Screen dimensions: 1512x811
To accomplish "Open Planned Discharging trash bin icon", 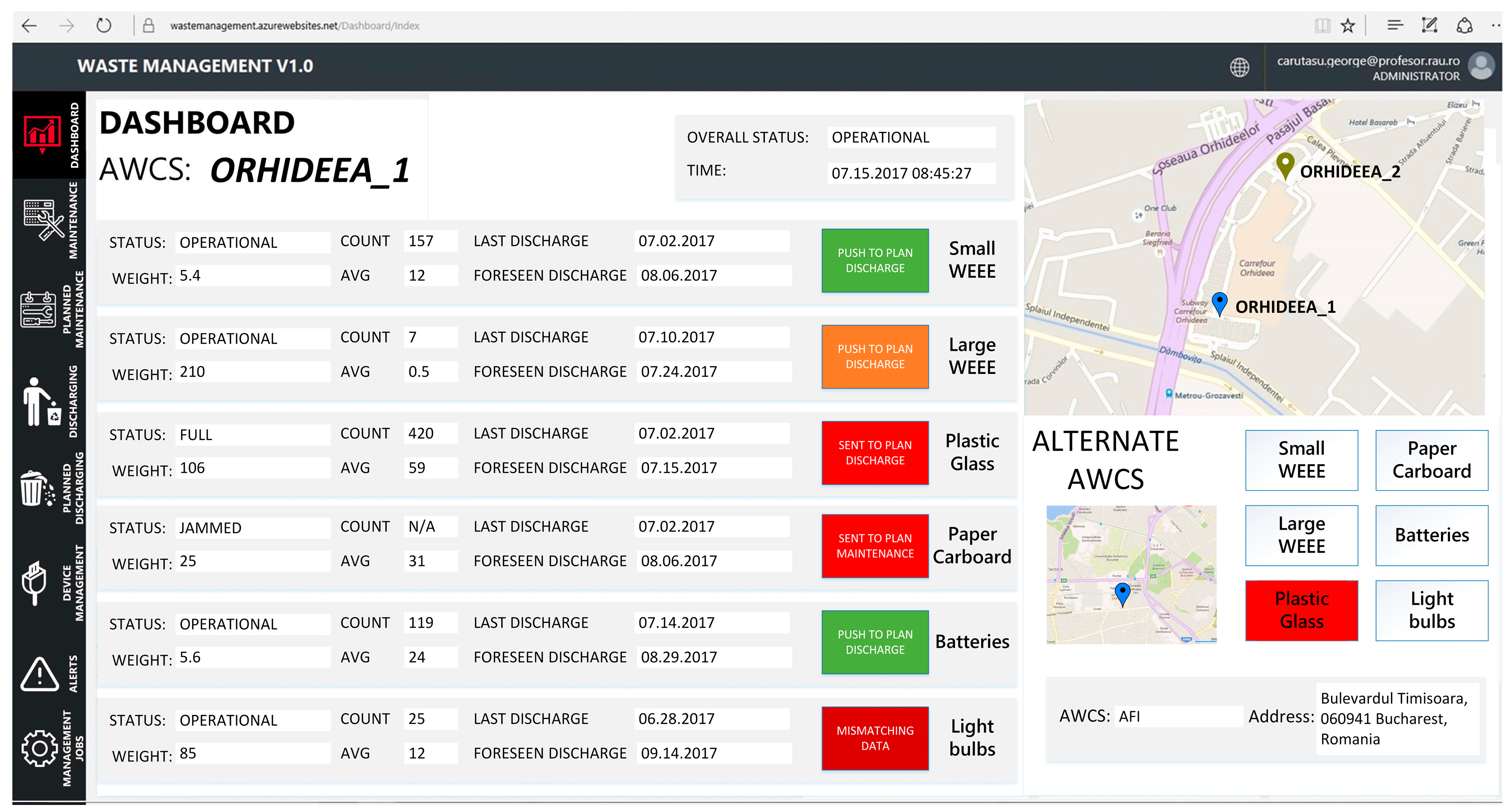I will 37,489.
